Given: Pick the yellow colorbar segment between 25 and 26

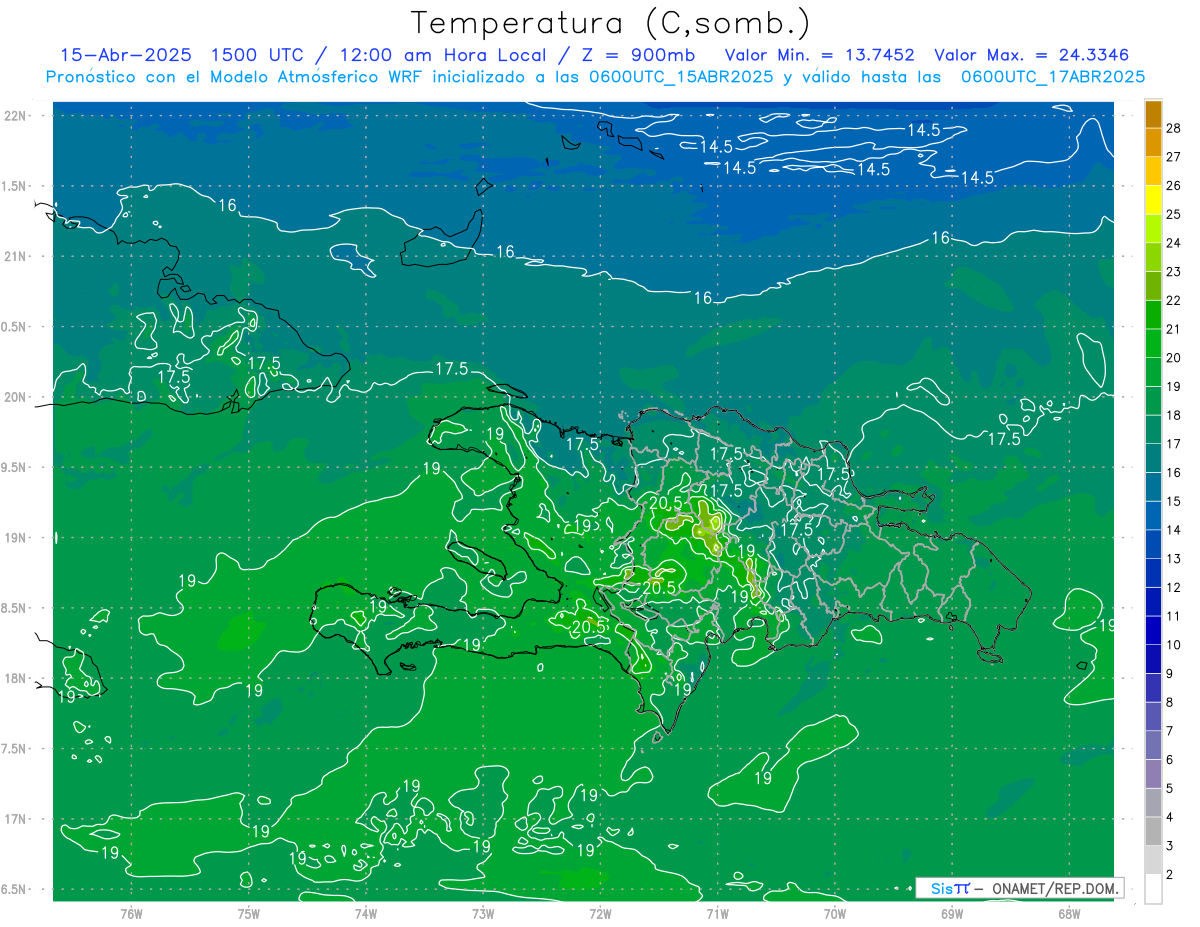Looking at the screenshot, I should [x=1153, y=199].
